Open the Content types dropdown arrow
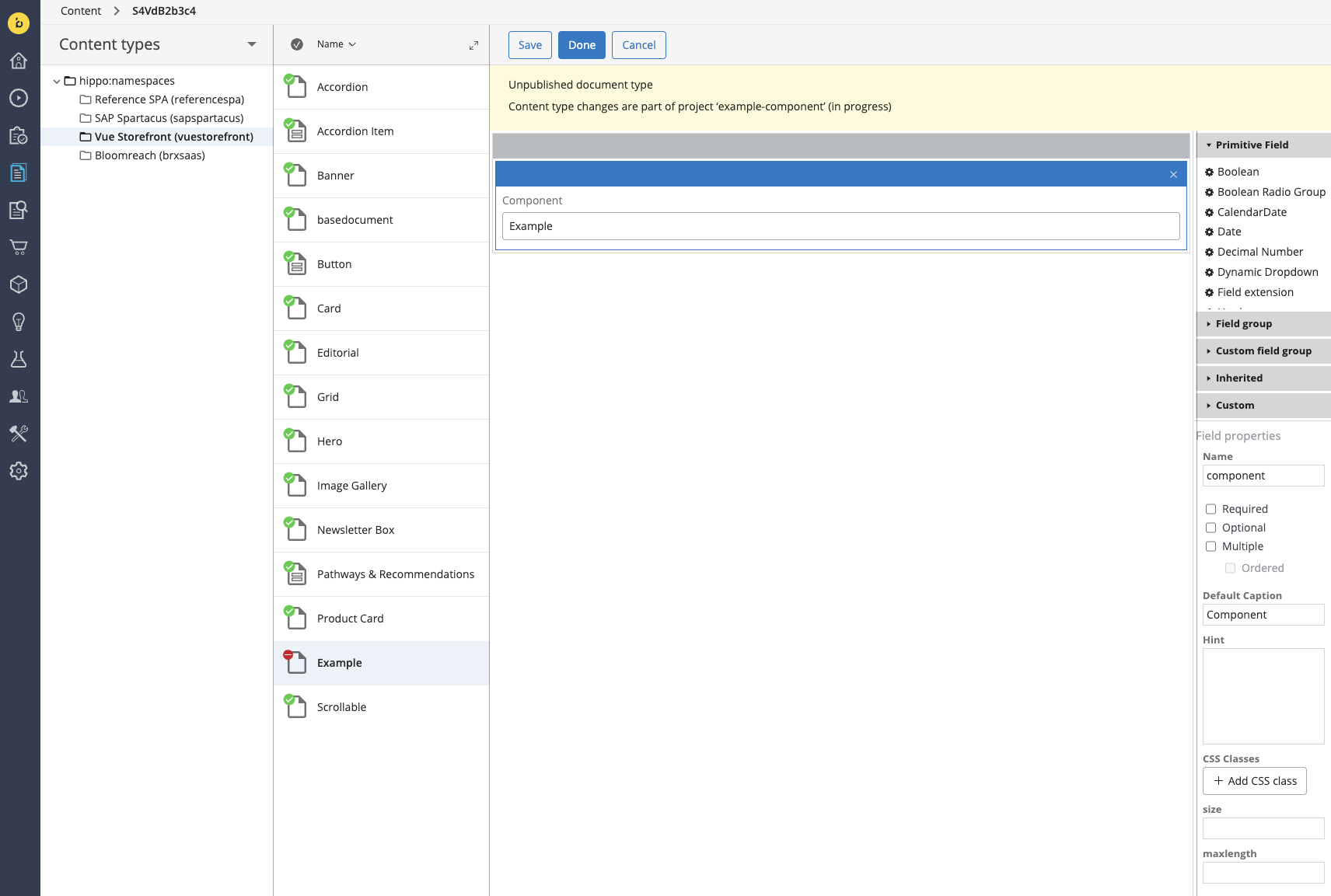Viewport: 1331px width, 896px height. point(251,44)
